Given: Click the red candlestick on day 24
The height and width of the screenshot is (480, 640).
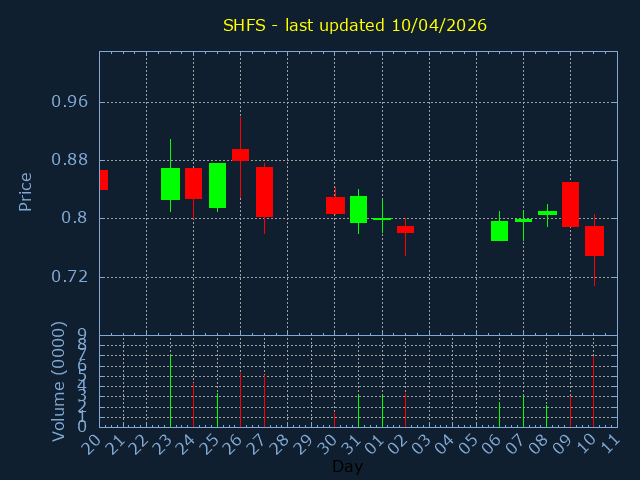Looking at the screenshot, I should click(x=193, y=183).
